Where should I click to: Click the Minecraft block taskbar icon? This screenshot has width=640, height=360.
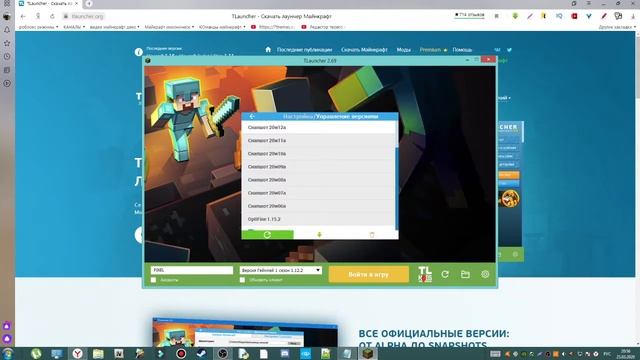368,353
